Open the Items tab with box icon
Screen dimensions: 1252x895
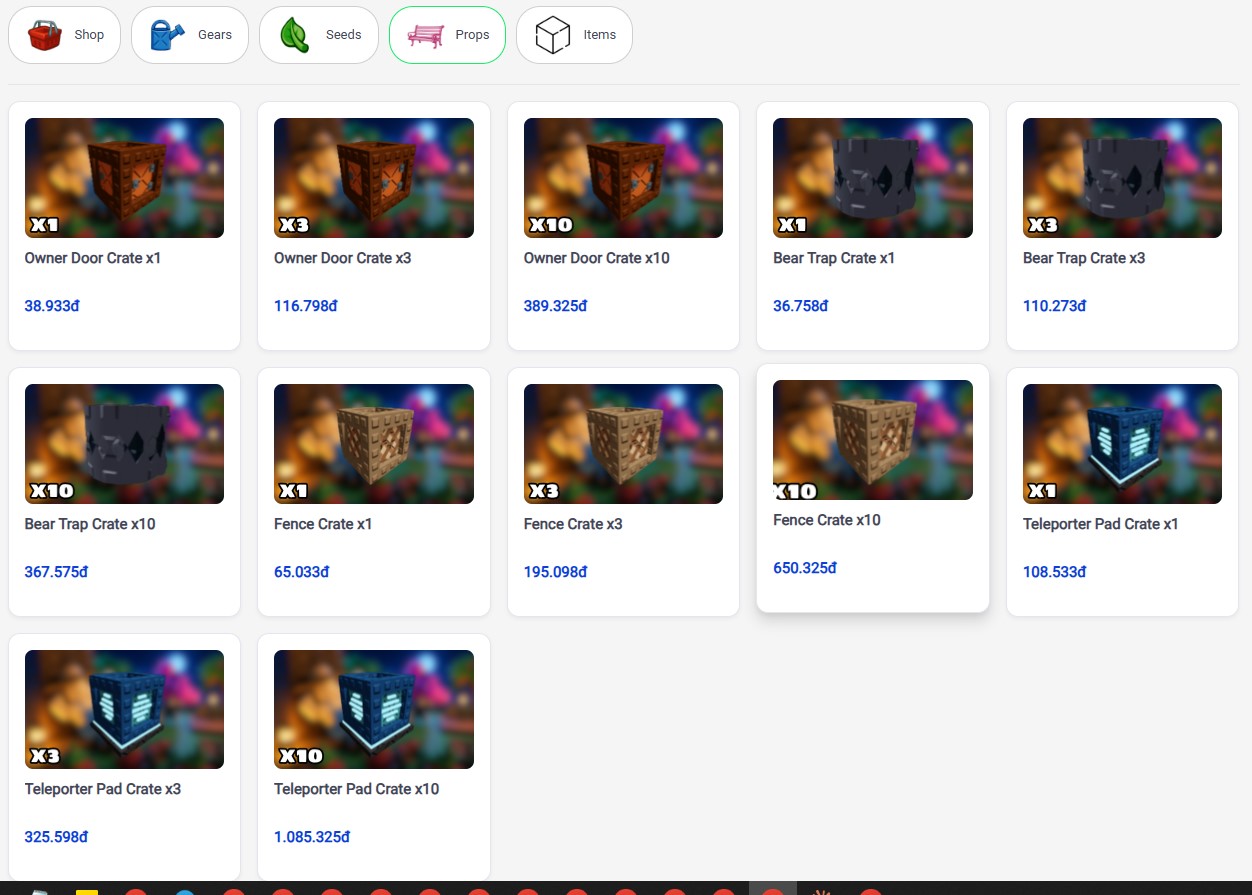pyautogui.click(x=574, y=35)
